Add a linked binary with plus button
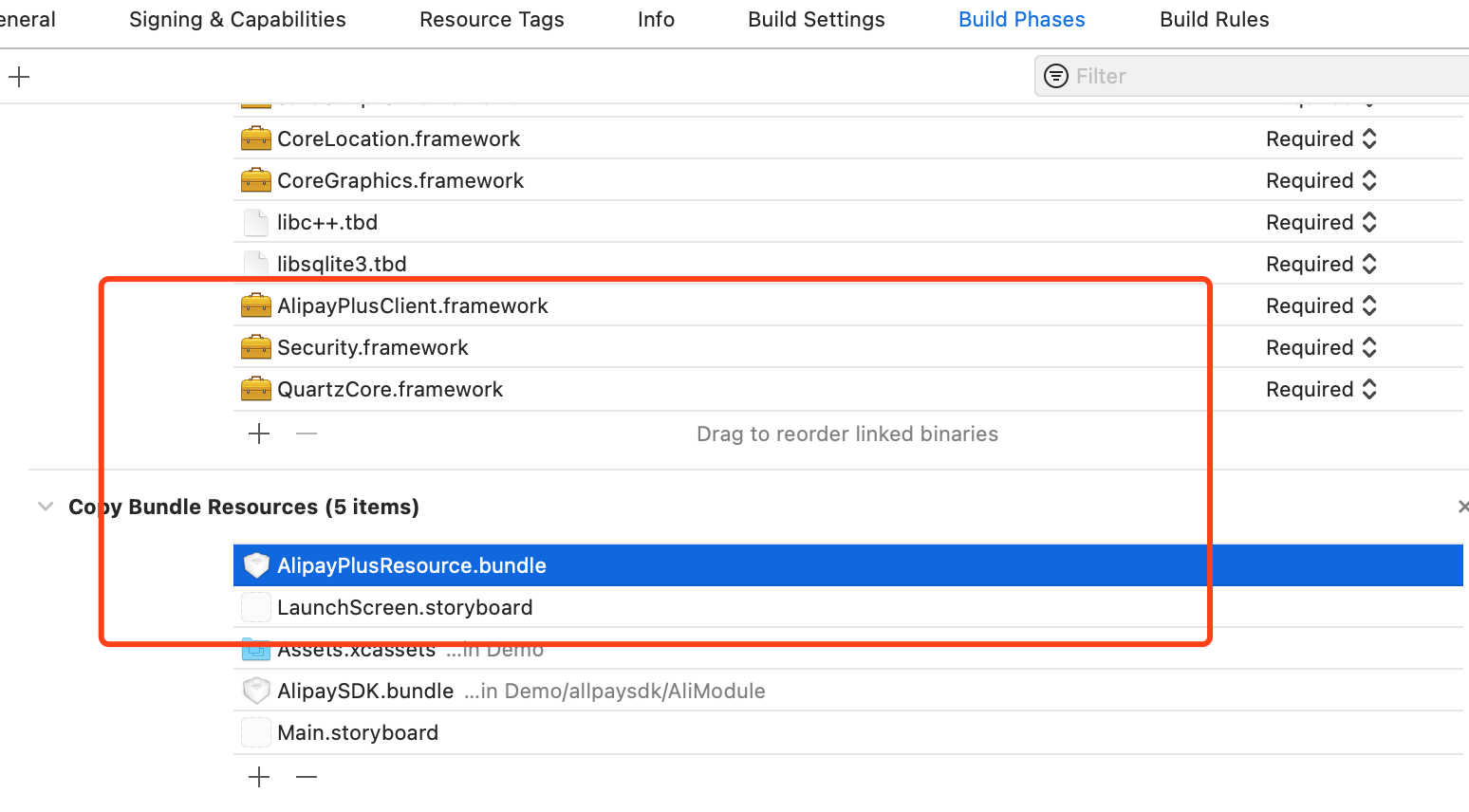This screenshot has width=1469, height=812. coord(259,434)
